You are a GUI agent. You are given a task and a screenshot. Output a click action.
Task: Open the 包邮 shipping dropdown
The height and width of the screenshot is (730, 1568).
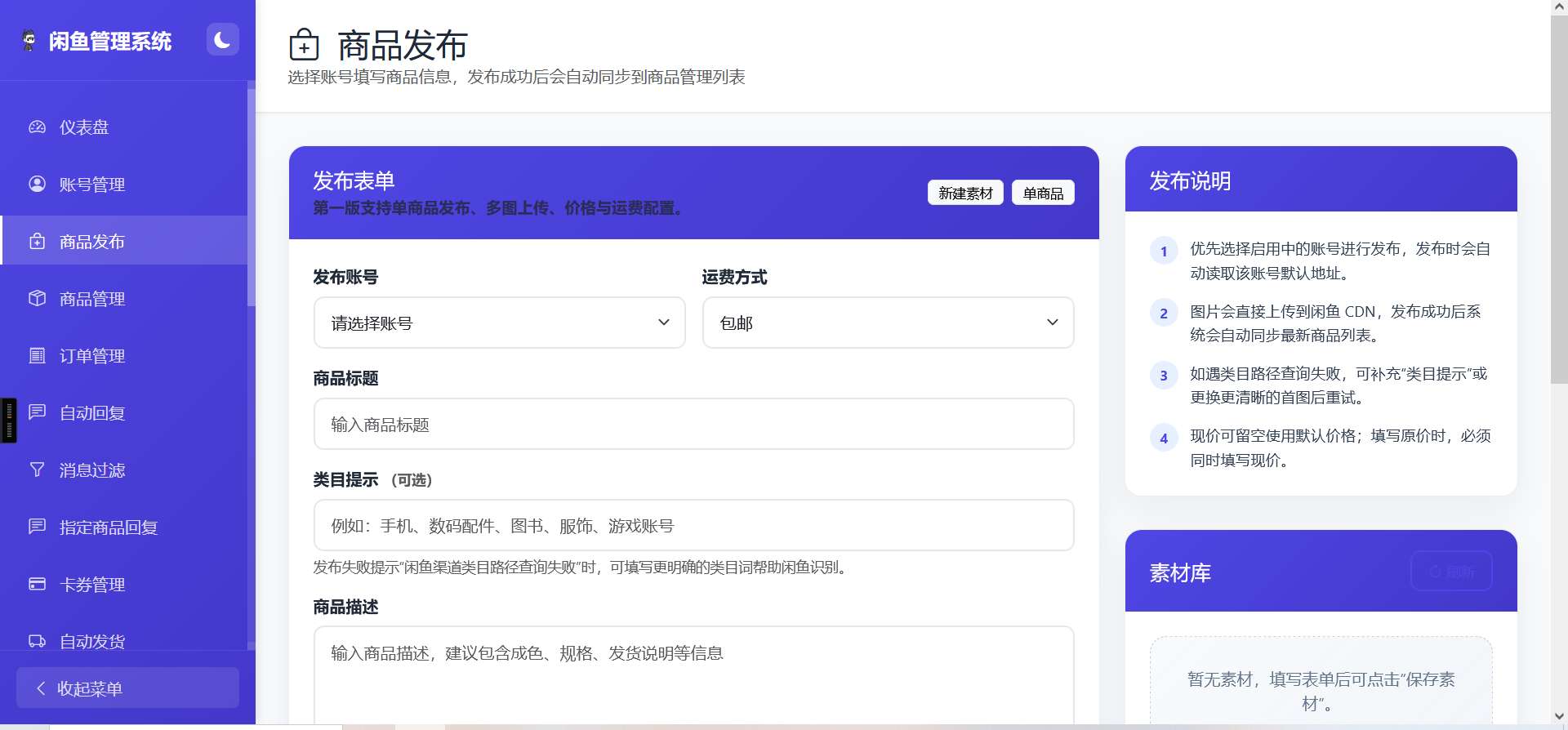[889, 323]
